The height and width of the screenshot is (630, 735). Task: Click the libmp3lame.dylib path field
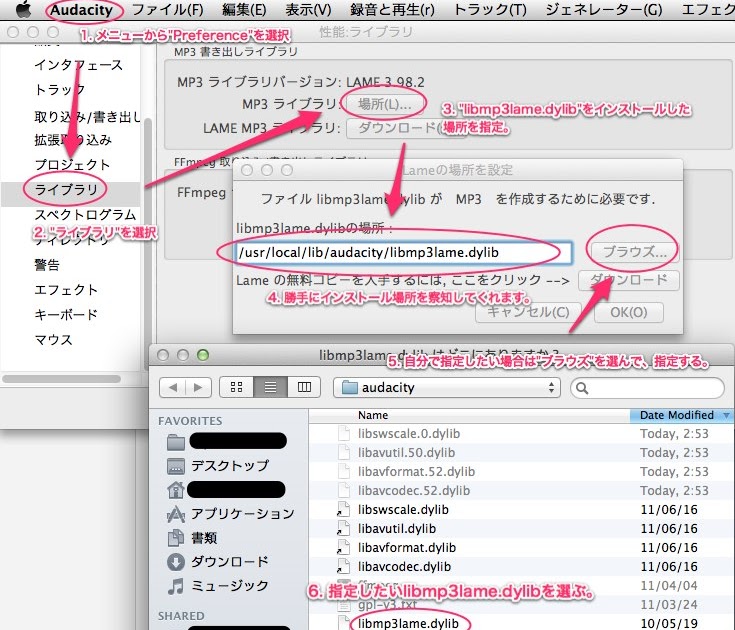click(x=404, y=253)
